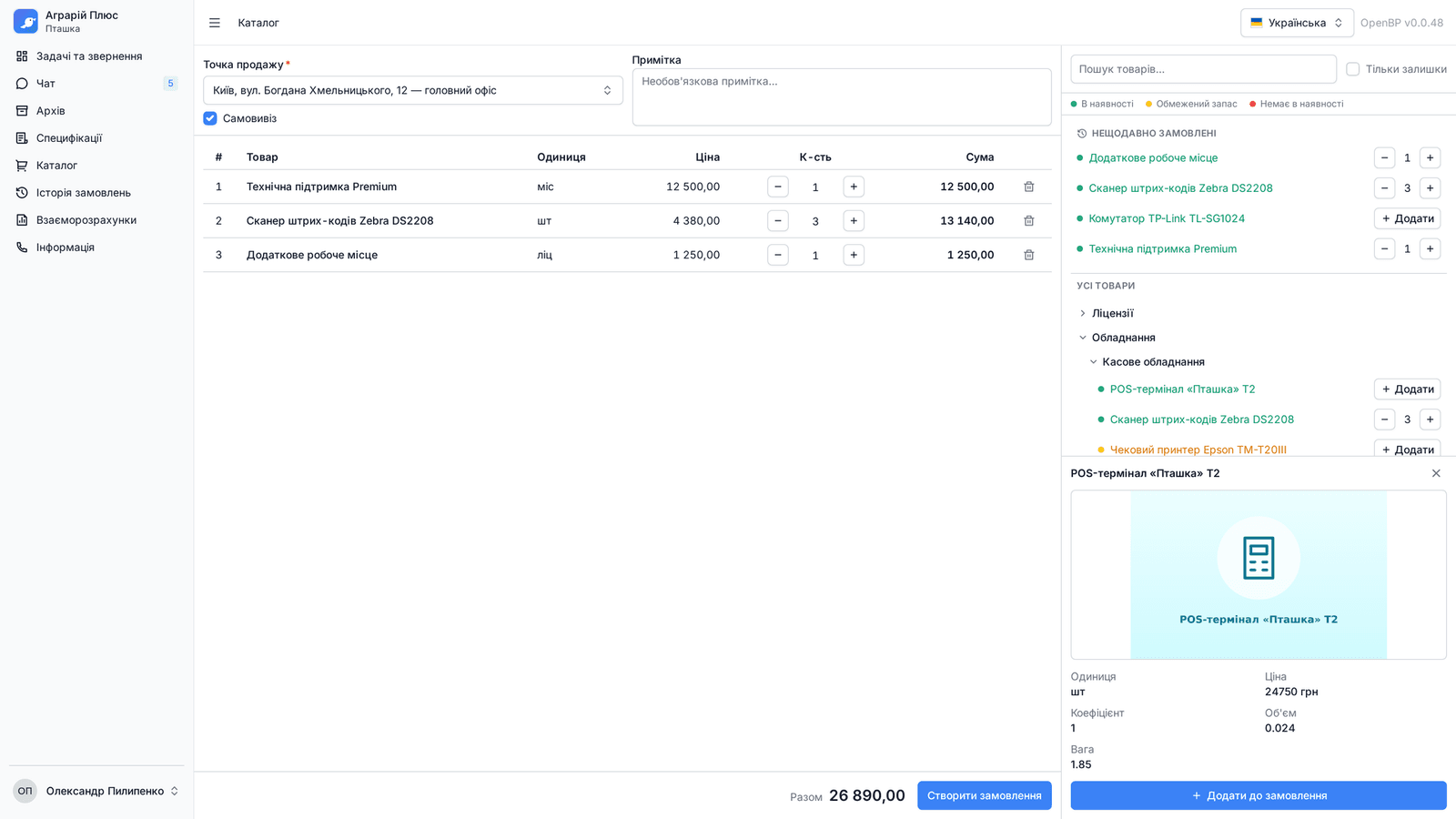The width and height of the screenshot is (1456, 819).
Task: Enable the Тільки залишки checkbox
Action: coord(1352,69)
